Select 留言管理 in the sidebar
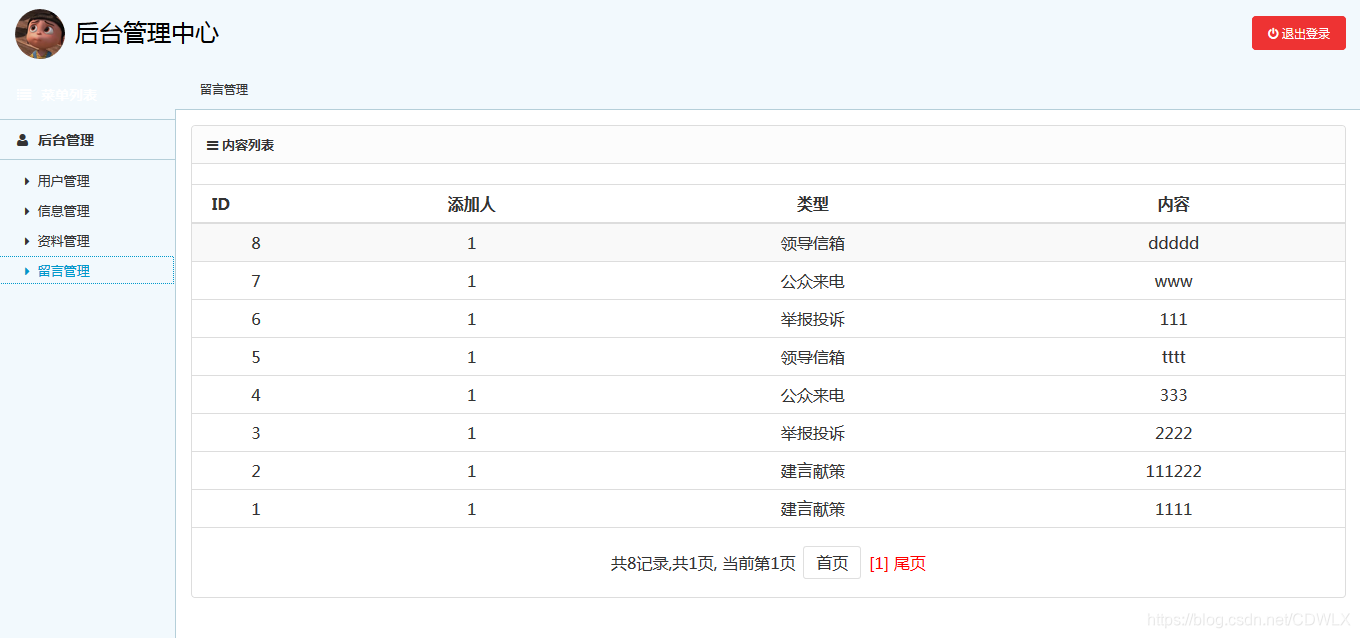This screenshot has height=638, width=1360. pos(64,271)
